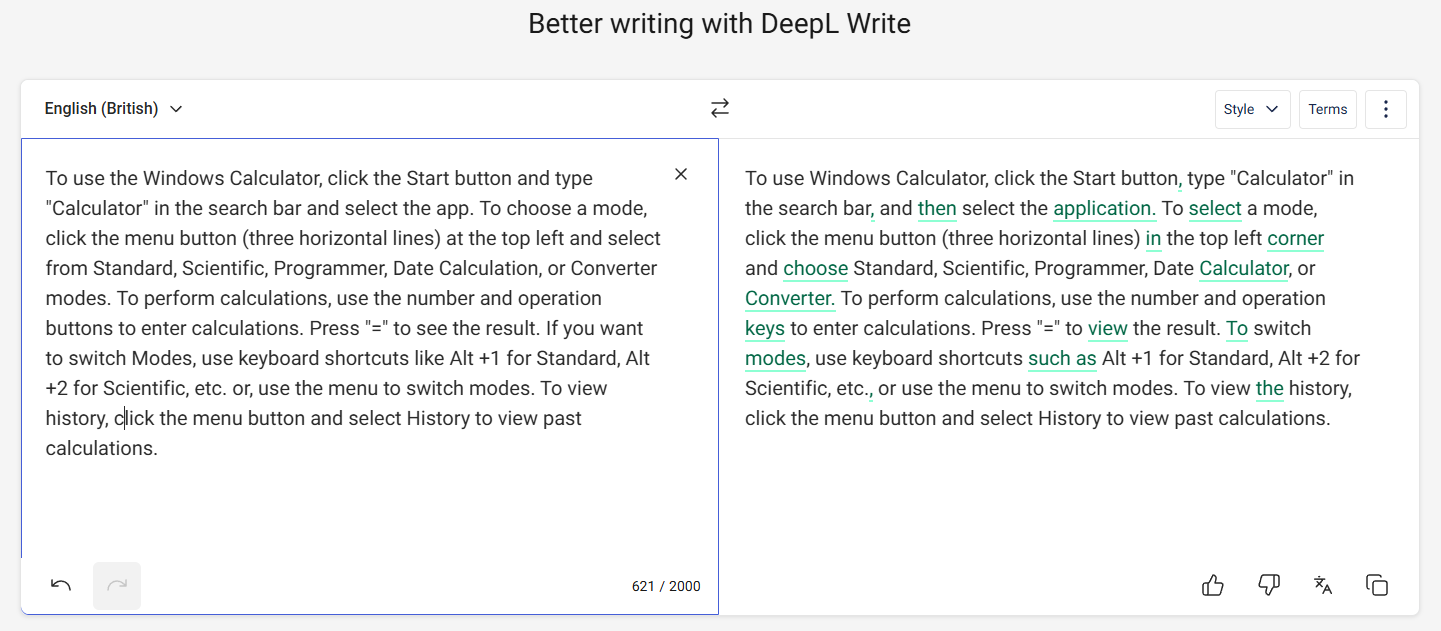Give thumbs down to the rewrite
The image size is (1441, 631).
click(x=1268, y=586)
